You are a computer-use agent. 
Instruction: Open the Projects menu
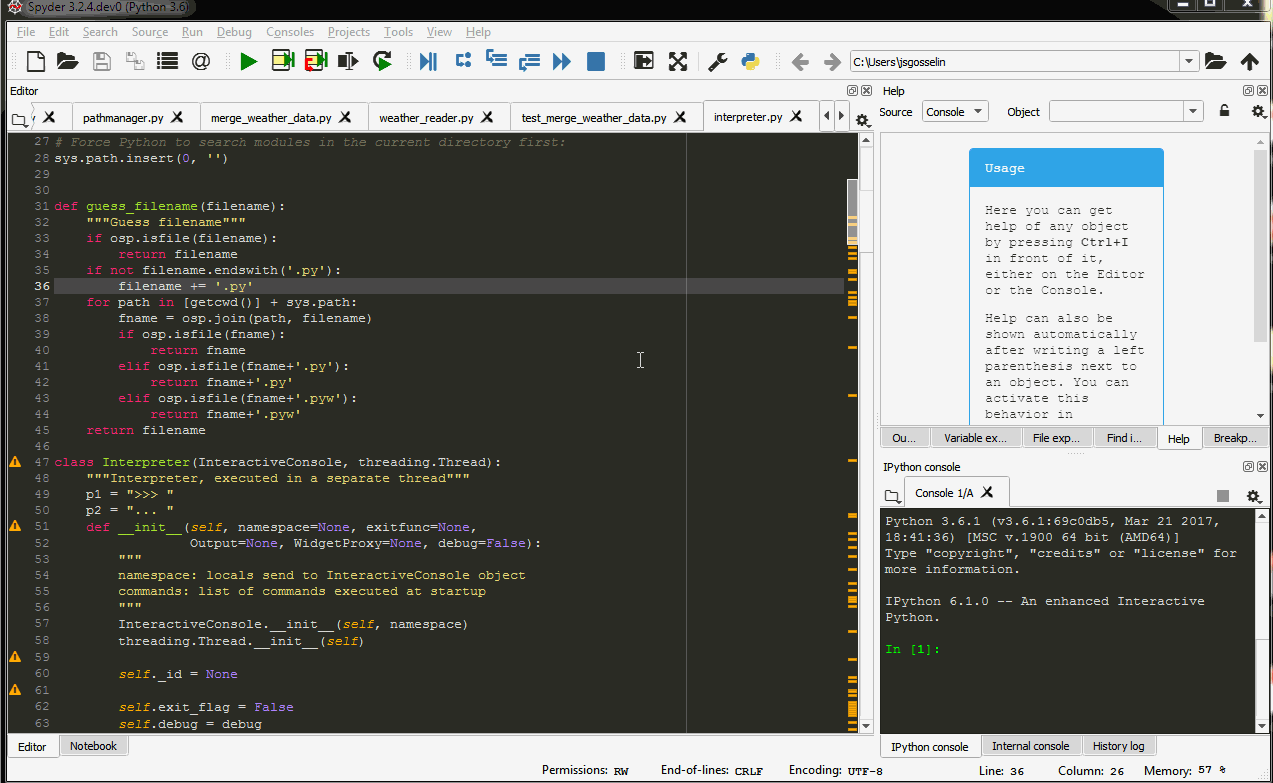coord(349,32)
